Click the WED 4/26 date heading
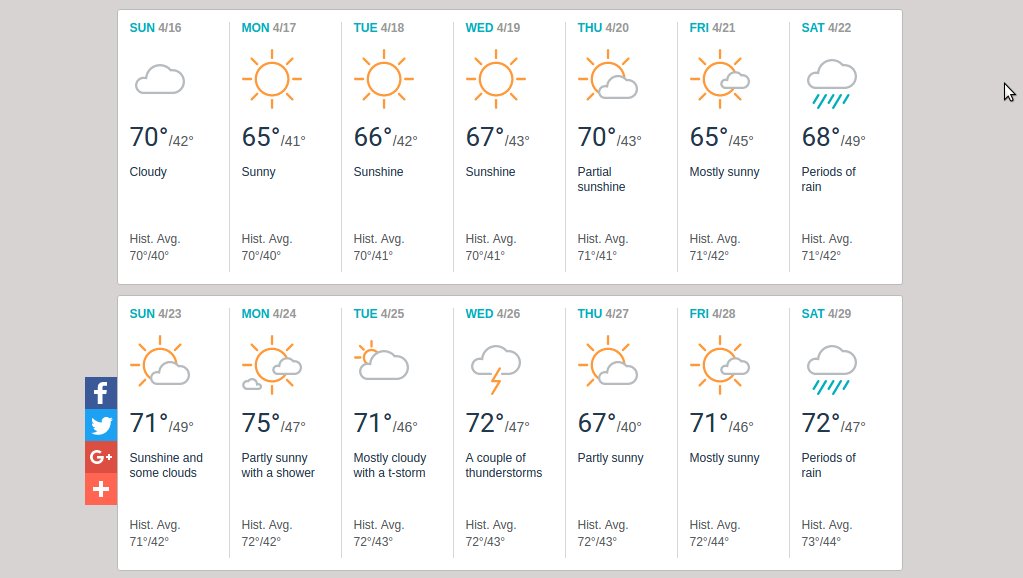Viewport: 1023px width, 578px height. tap(493, 314)
